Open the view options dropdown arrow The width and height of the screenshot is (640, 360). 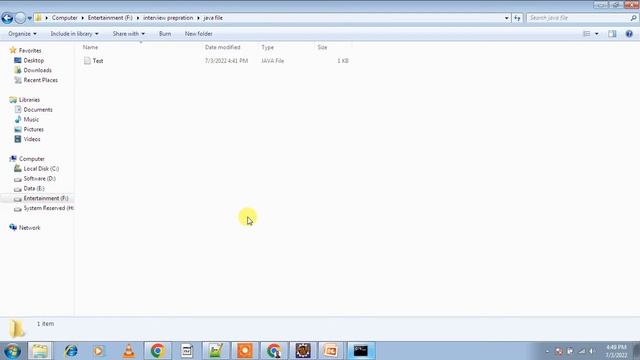pyautogui.click(x=597, y=34)
